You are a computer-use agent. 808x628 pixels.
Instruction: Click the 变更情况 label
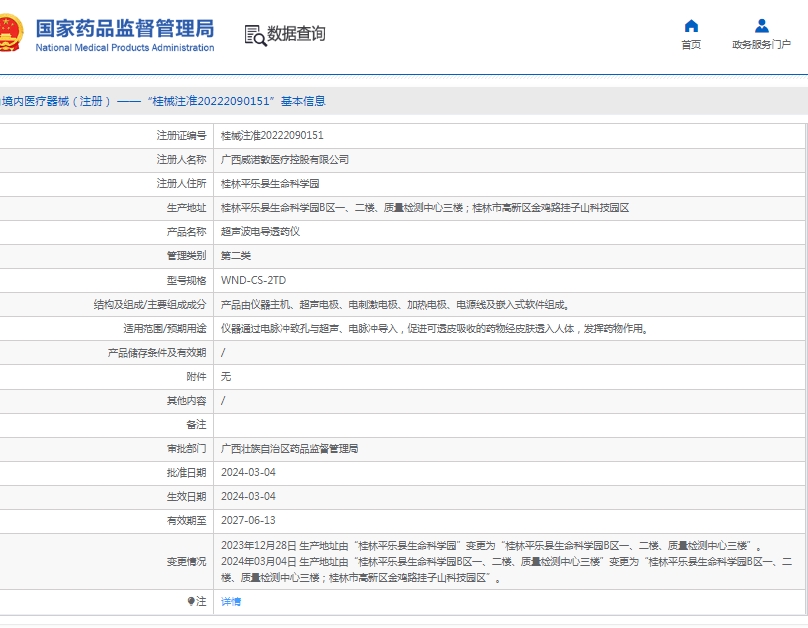click(x=187, y=562)
